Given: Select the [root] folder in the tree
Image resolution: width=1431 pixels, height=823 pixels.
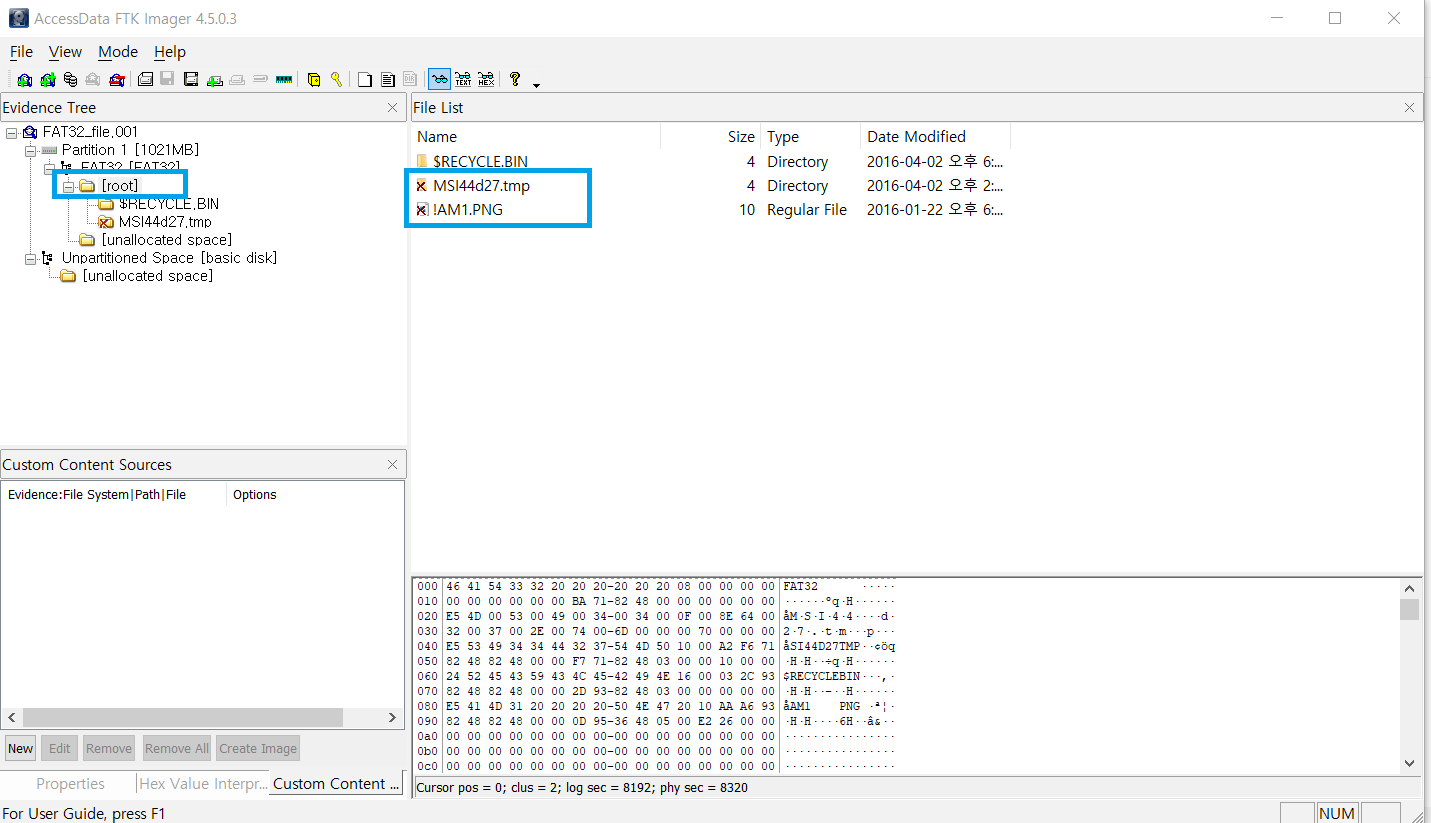Looking at the screenshot, I should pyautogui.click(x=120, y=186).
